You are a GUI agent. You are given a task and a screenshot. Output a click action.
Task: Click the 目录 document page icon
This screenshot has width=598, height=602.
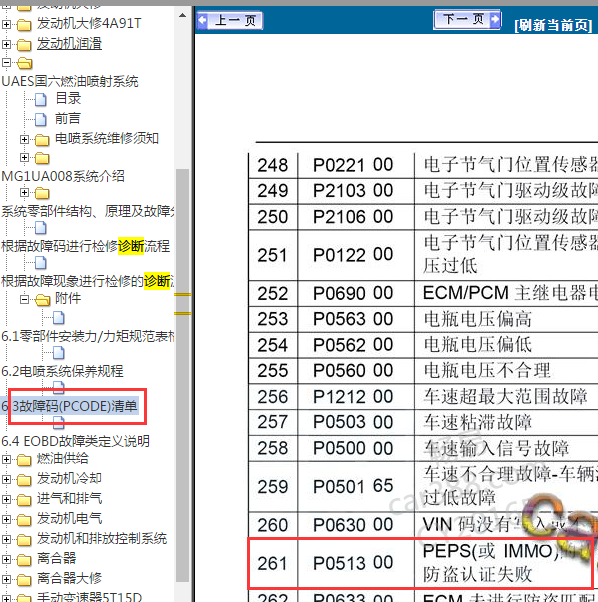click(41, 99)
